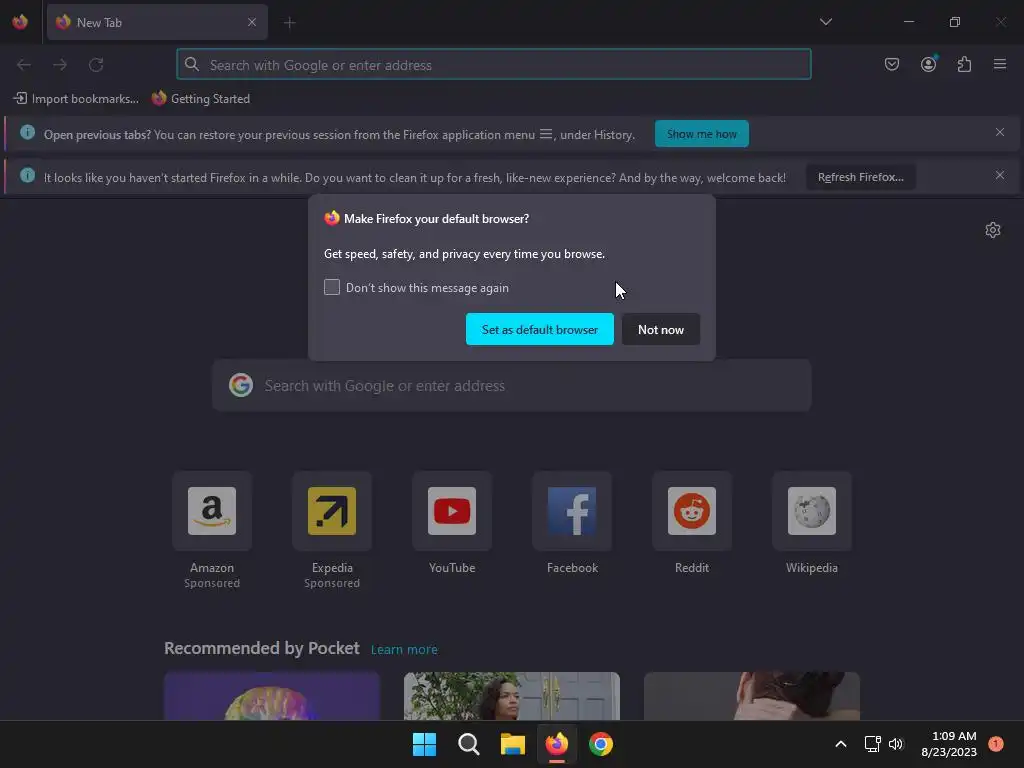Focus the top address bar
Viewport: 1024px width, 768px height.
tap(494, 65)
